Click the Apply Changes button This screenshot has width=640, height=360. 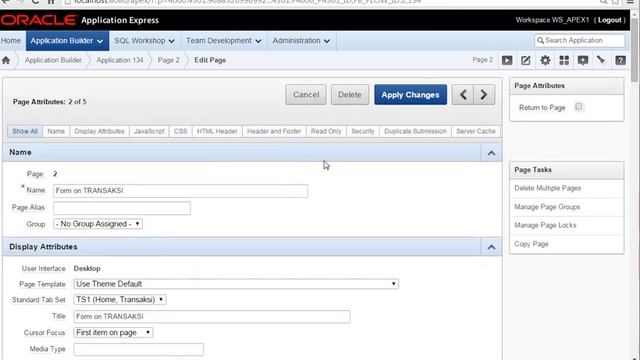[x=411, y=95]
